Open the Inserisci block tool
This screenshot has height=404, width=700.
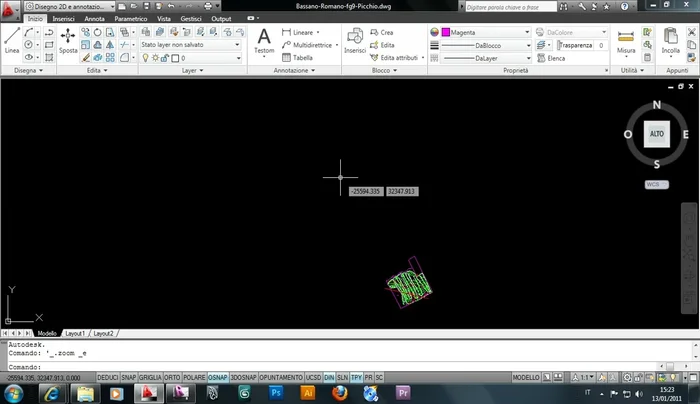(355, 40)
